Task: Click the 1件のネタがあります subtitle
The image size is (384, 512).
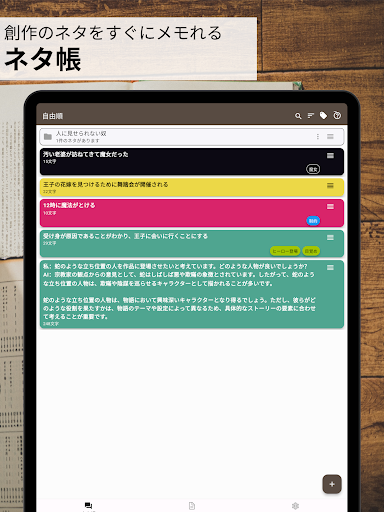Action: coord(78,141)
